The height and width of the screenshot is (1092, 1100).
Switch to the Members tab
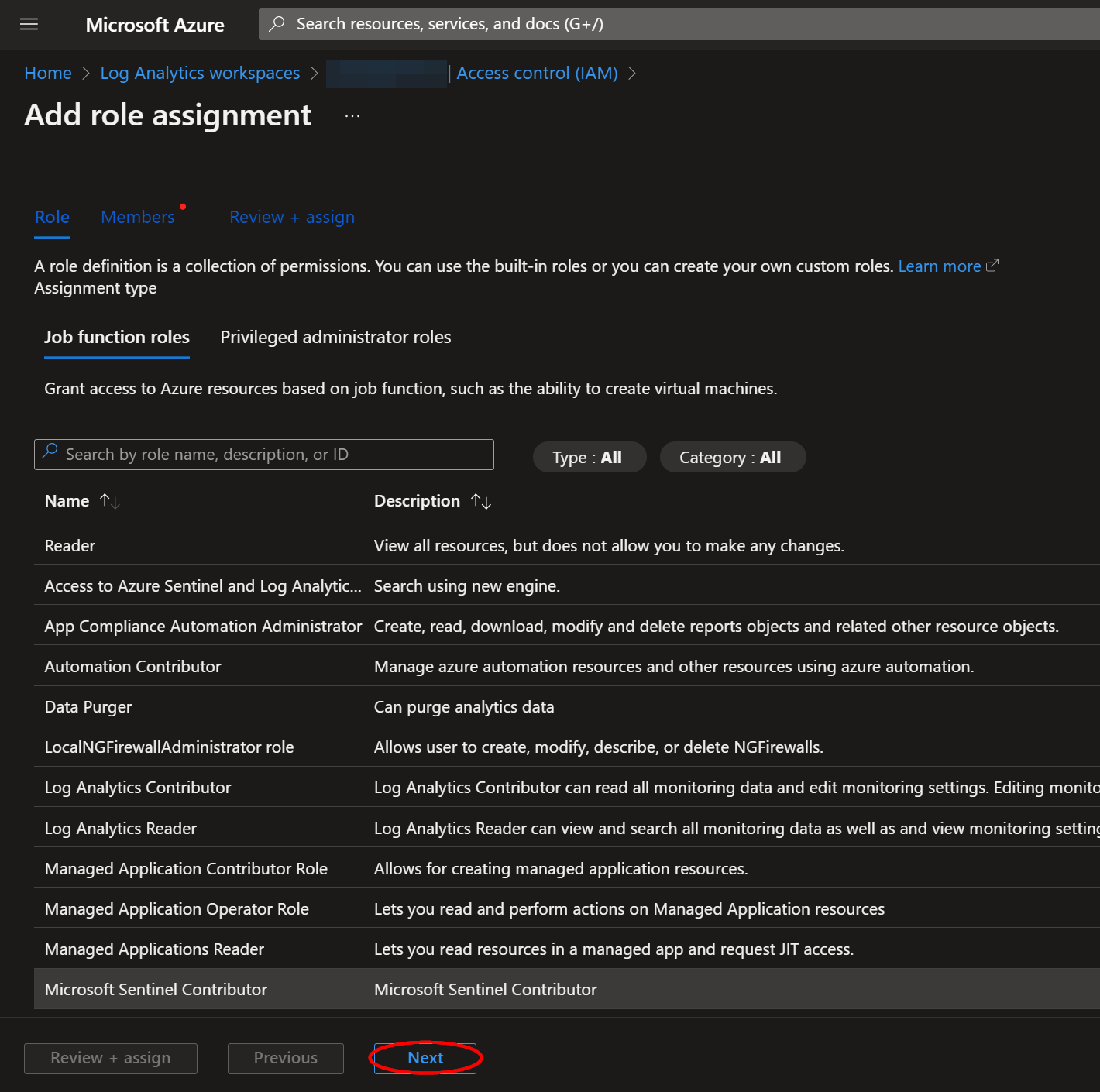tap(138, 218)
